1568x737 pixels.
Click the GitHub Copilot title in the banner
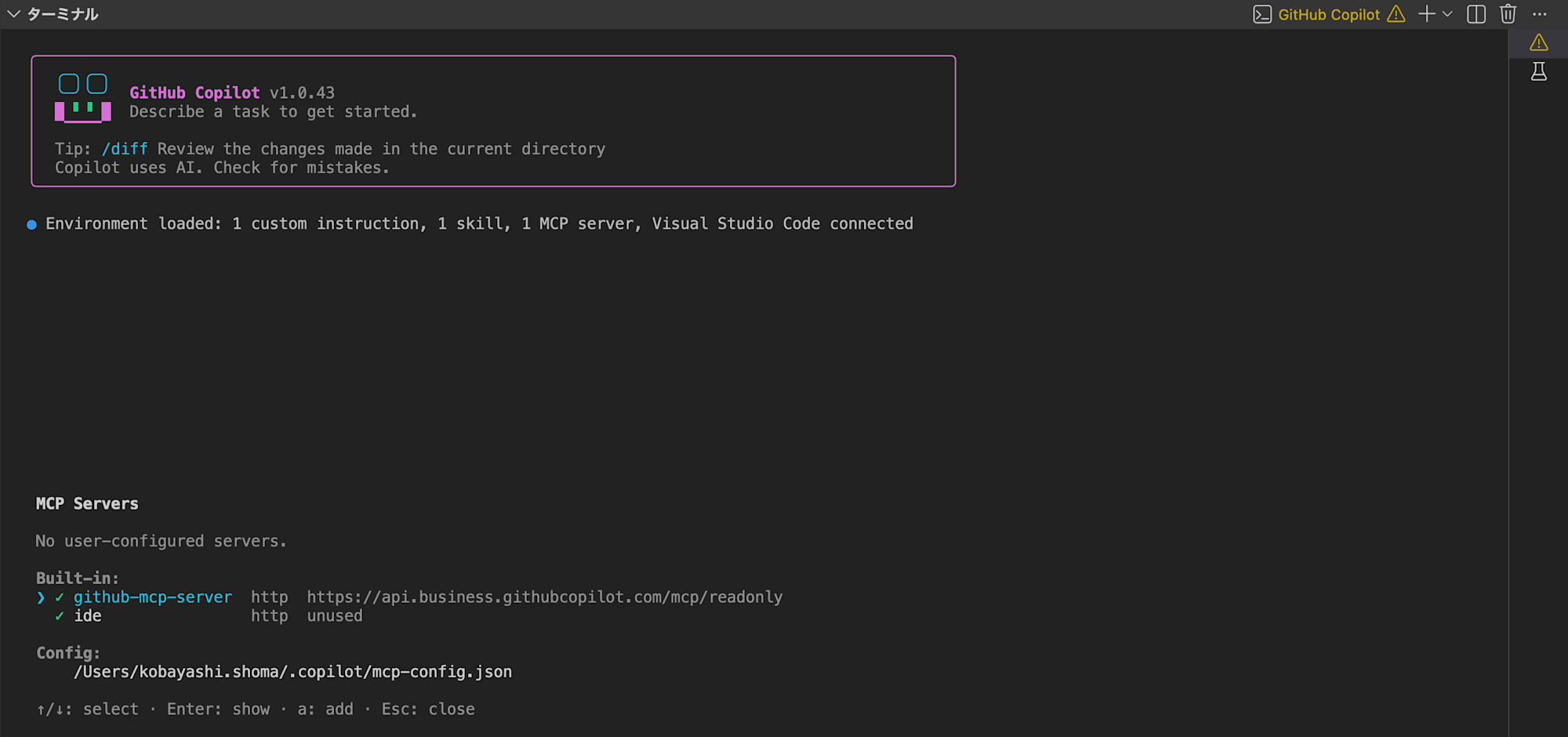pyautogui.click(x=194, y=93)
